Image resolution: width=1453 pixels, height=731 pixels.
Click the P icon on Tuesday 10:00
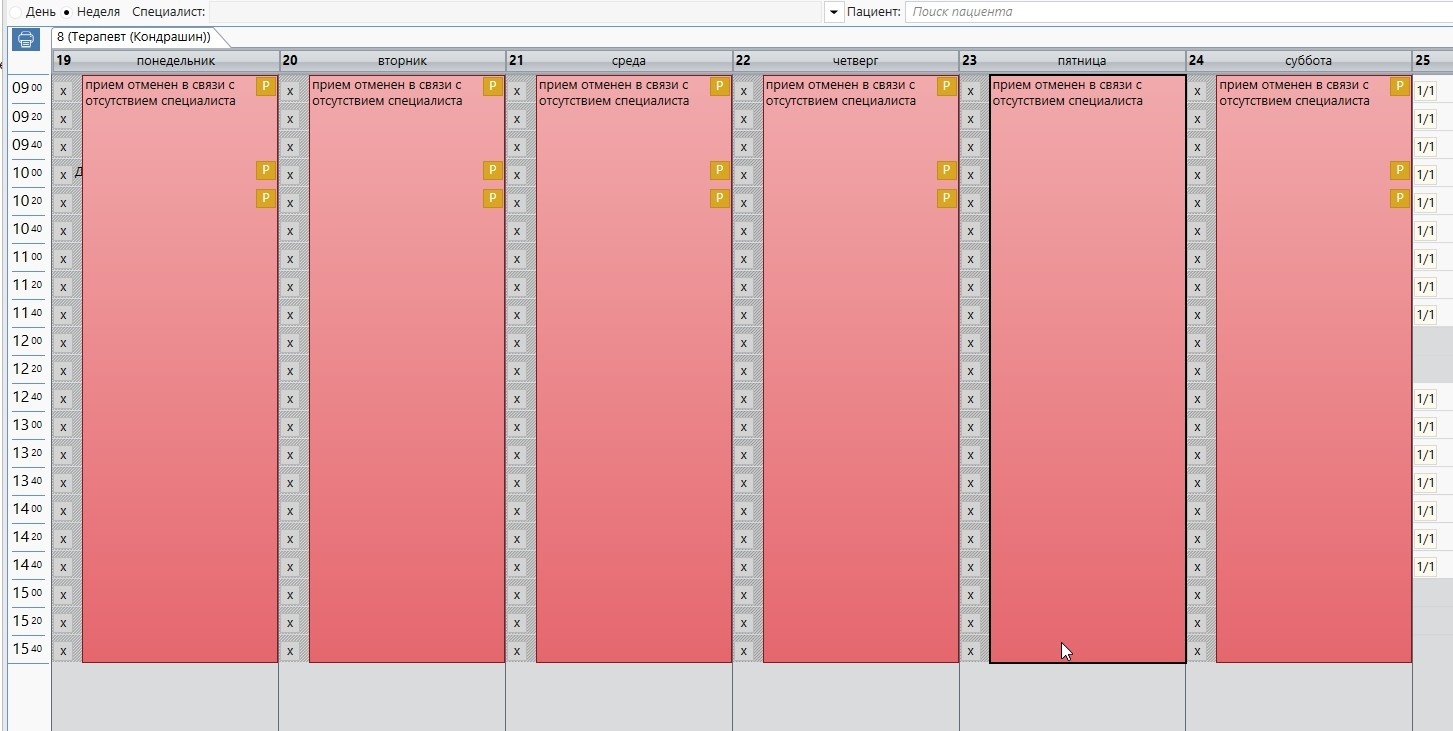pos(493,170)
